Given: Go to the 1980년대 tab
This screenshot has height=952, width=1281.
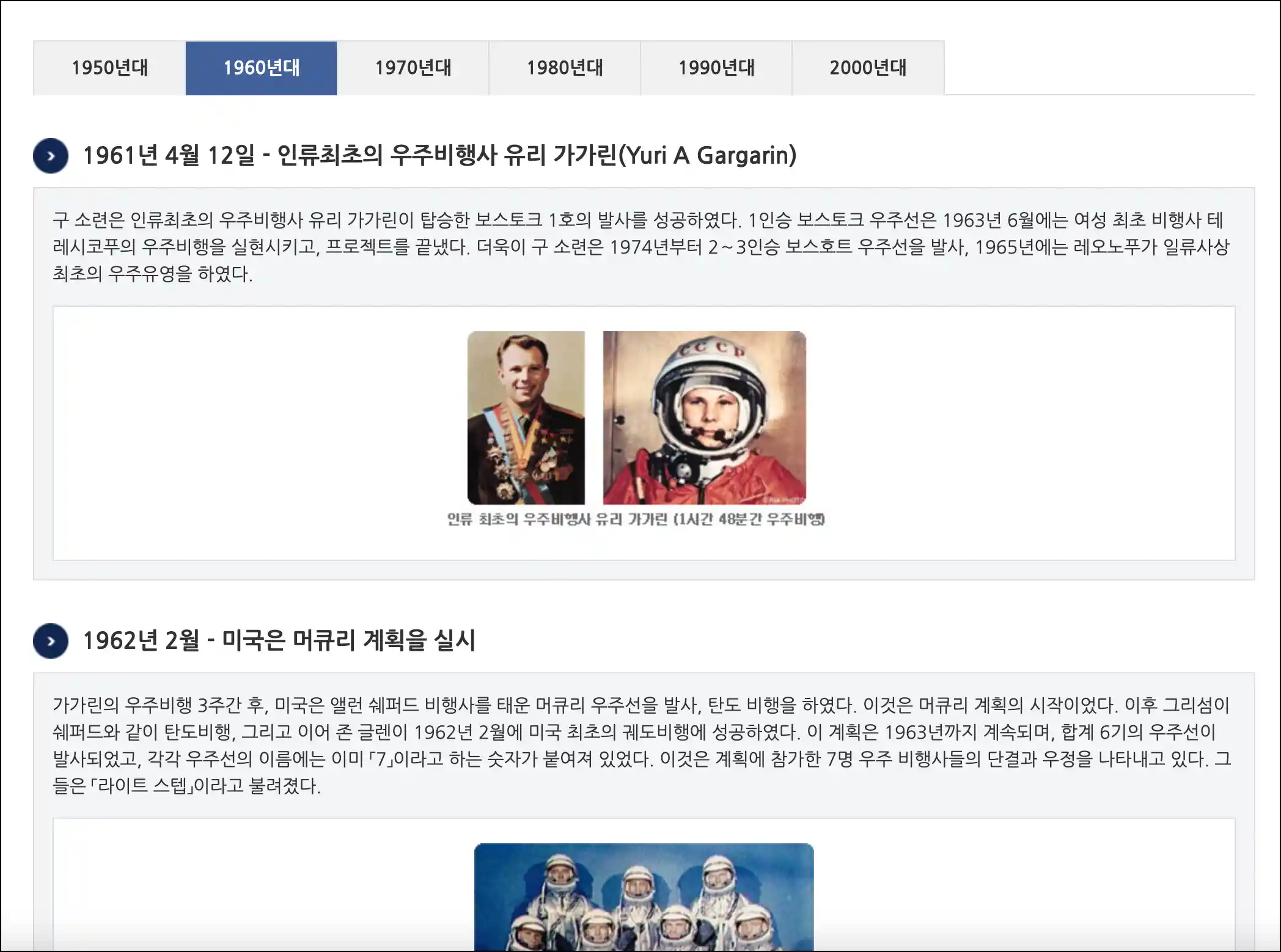Looking at the screenshot, I should point(565,68).
